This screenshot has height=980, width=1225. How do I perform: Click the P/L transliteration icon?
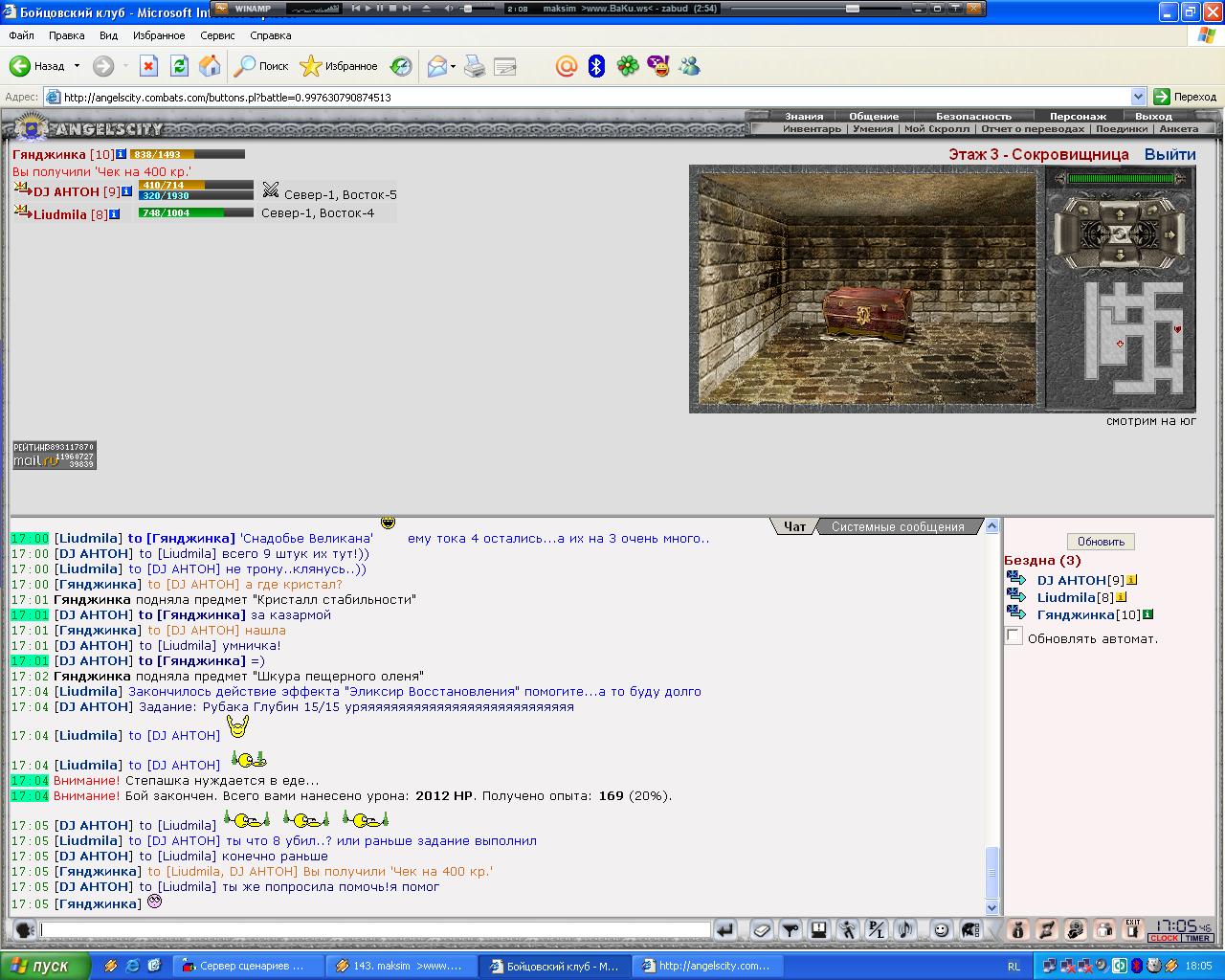click(876, 929)
